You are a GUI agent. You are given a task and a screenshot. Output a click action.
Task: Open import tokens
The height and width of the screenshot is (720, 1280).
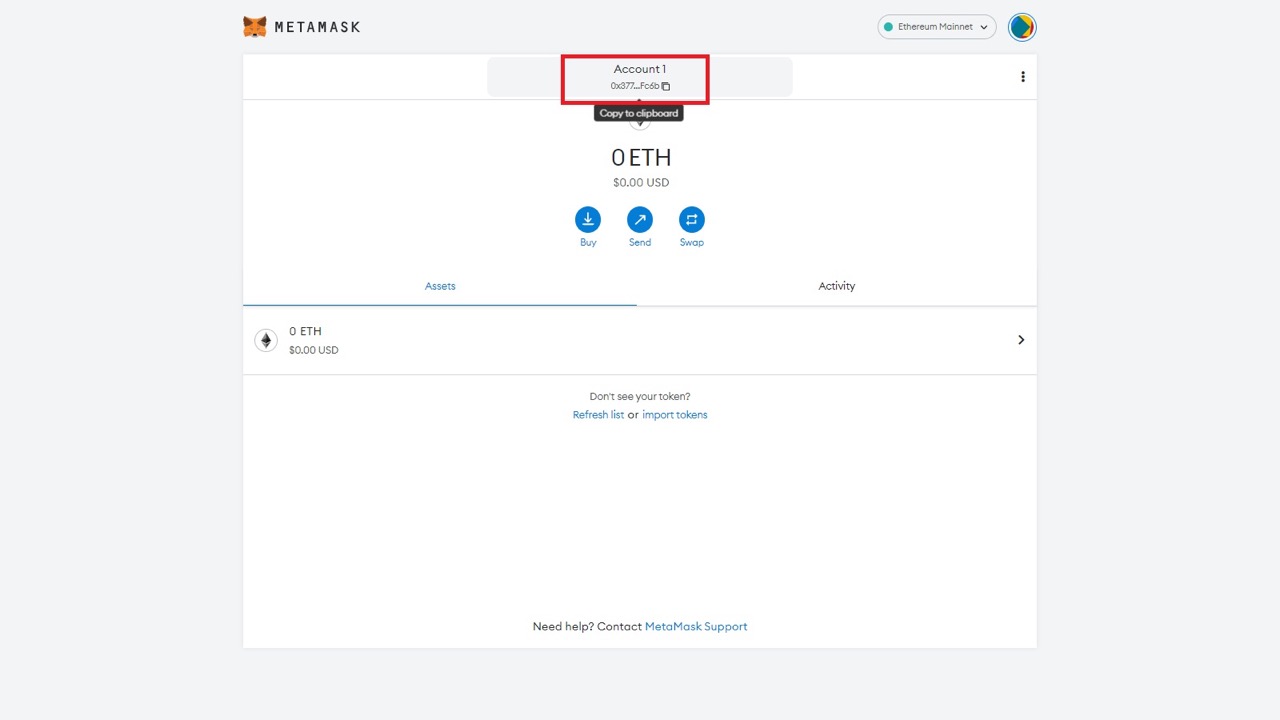tap(675, 414)
